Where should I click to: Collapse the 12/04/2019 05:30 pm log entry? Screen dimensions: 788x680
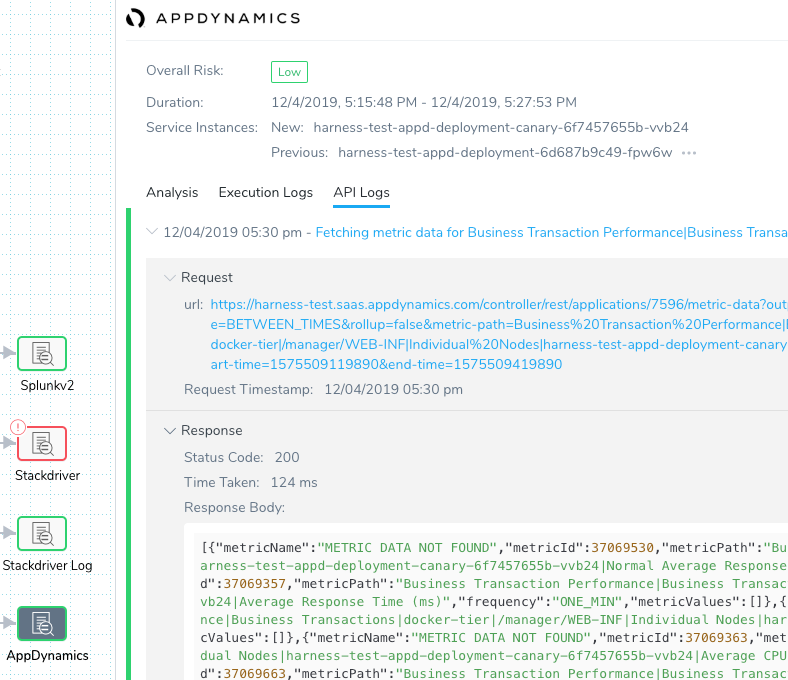(152, 232)
